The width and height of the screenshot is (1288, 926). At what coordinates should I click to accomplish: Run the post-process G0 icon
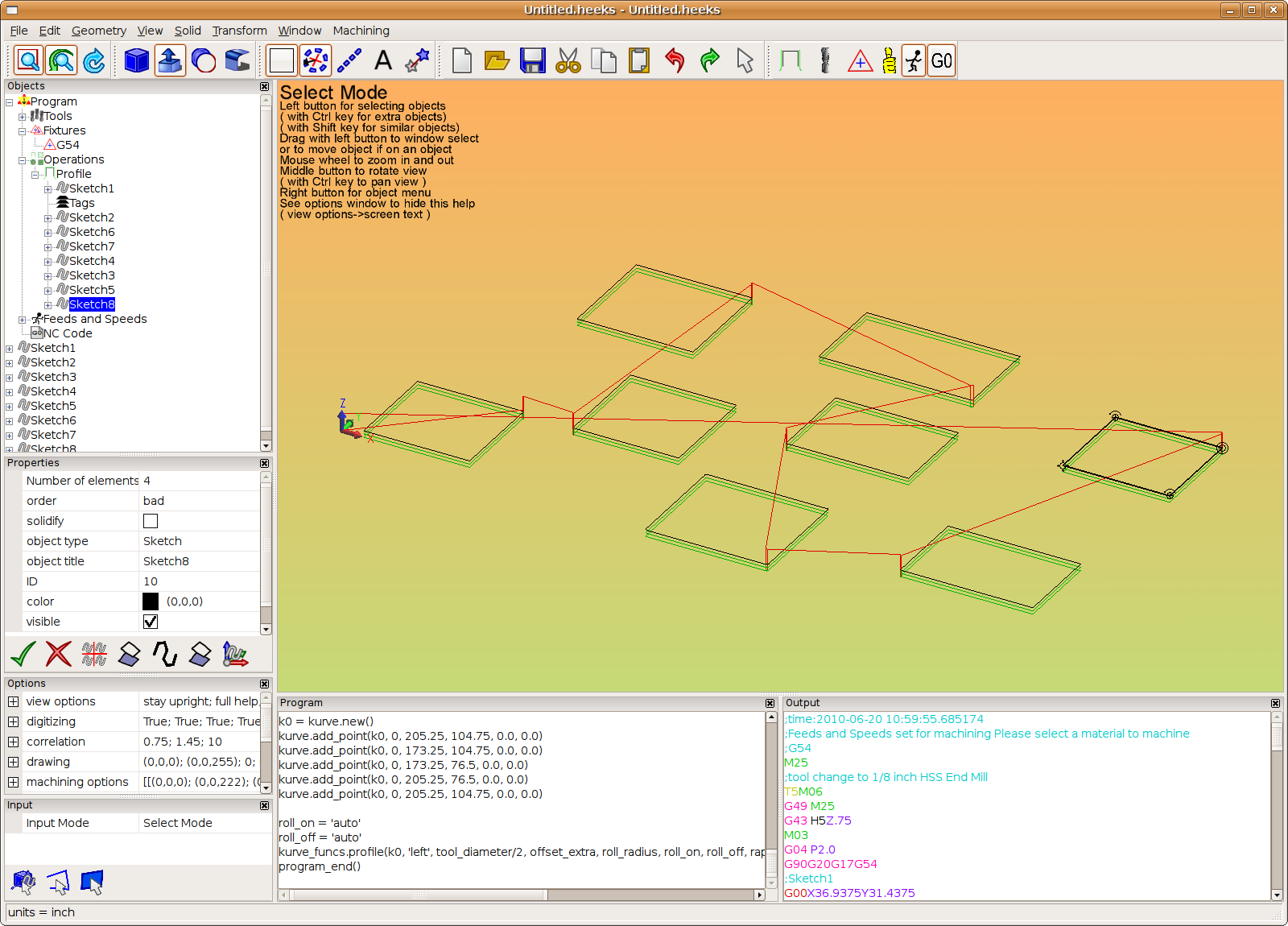coord(940,60)
